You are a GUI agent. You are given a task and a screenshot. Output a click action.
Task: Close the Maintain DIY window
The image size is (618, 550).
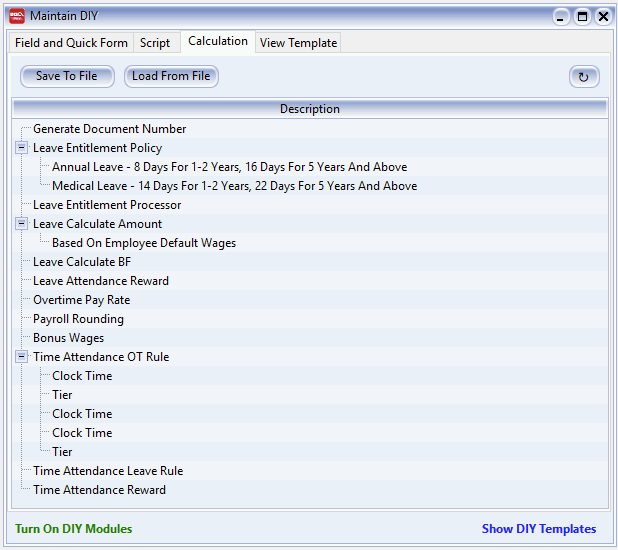point(603,17)
